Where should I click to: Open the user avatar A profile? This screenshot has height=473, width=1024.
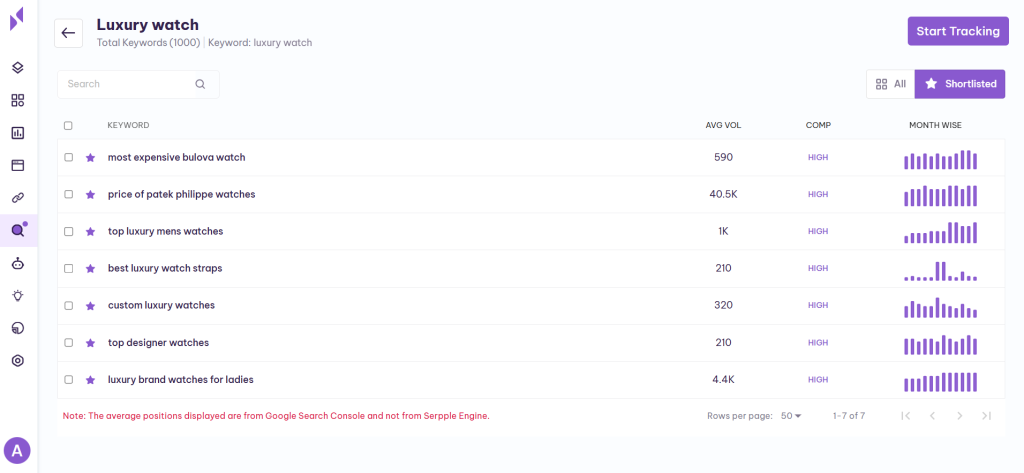coord(18,450)
